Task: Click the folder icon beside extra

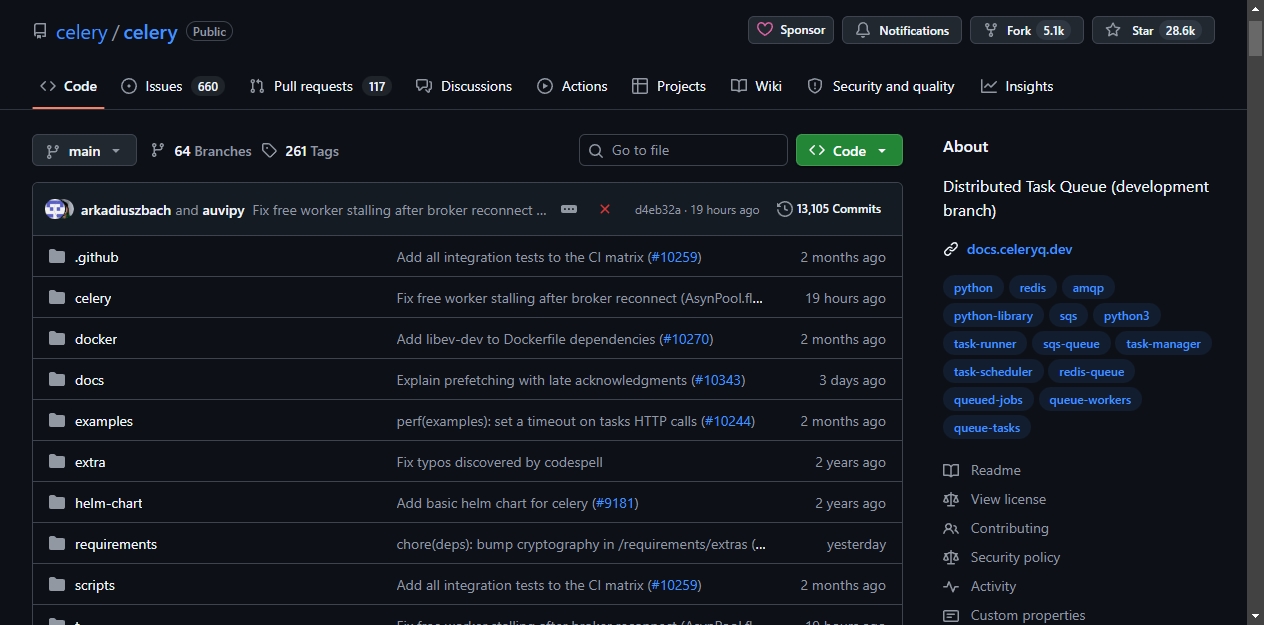Action: pos(57,462)
